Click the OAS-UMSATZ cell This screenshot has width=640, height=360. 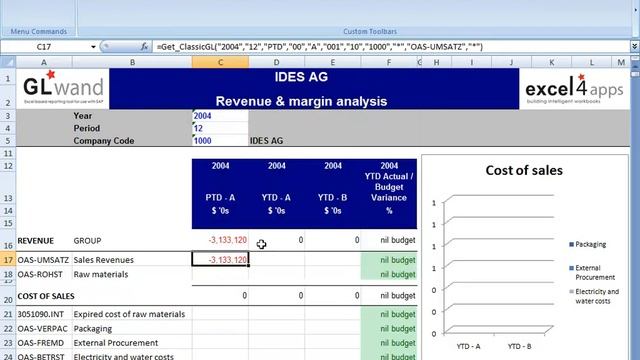(44, 260)
